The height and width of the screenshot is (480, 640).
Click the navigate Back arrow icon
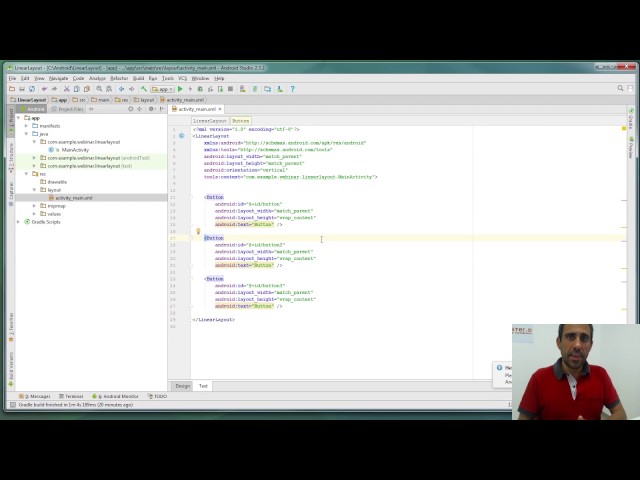coord(122,89)
